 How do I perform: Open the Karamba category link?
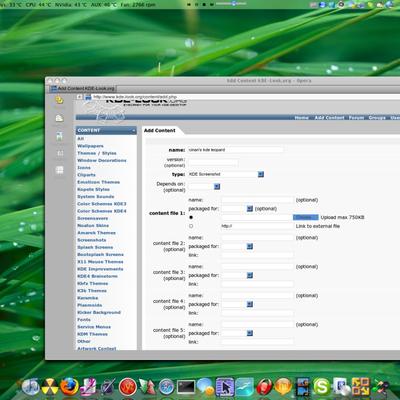pyautogui.click(x=88, y=298)
